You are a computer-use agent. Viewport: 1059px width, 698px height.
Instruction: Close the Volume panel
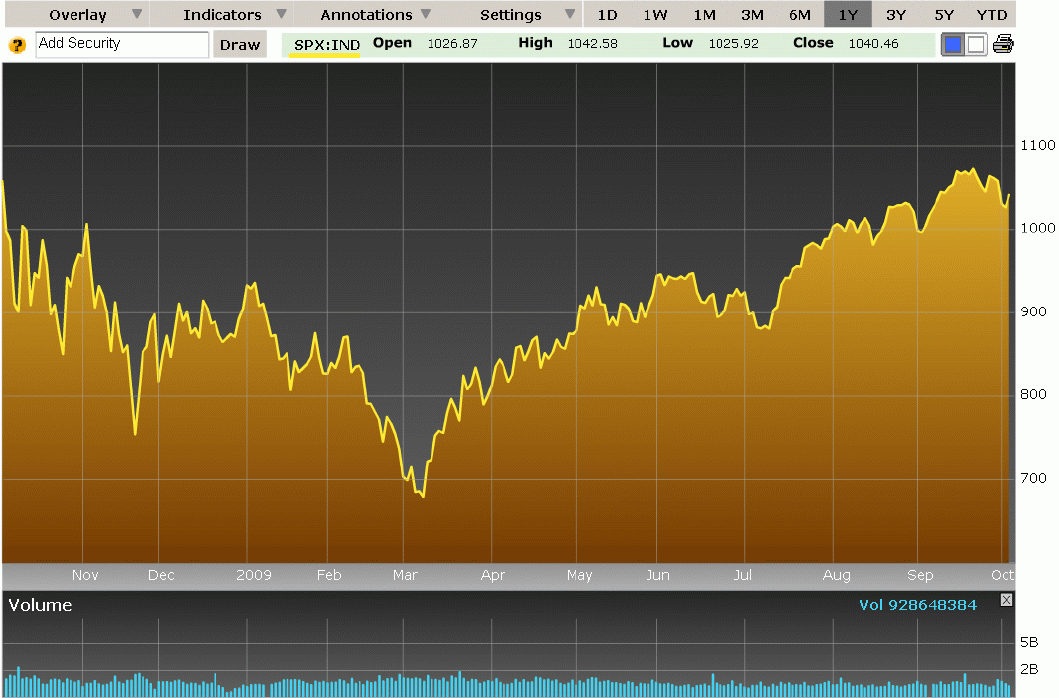click(x=1006, y=600)
